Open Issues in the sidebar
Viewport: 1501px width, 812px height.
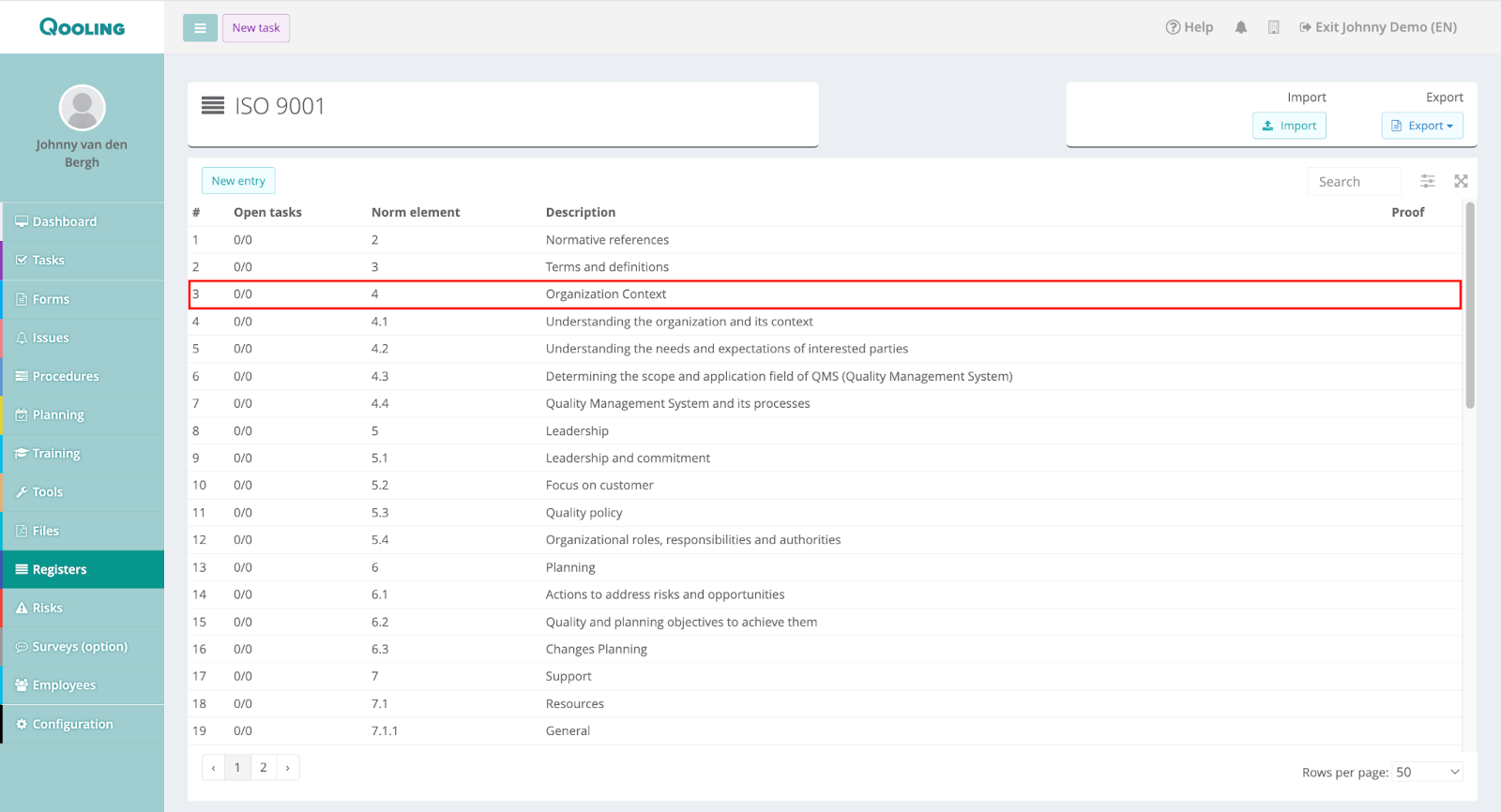[83, 338]
